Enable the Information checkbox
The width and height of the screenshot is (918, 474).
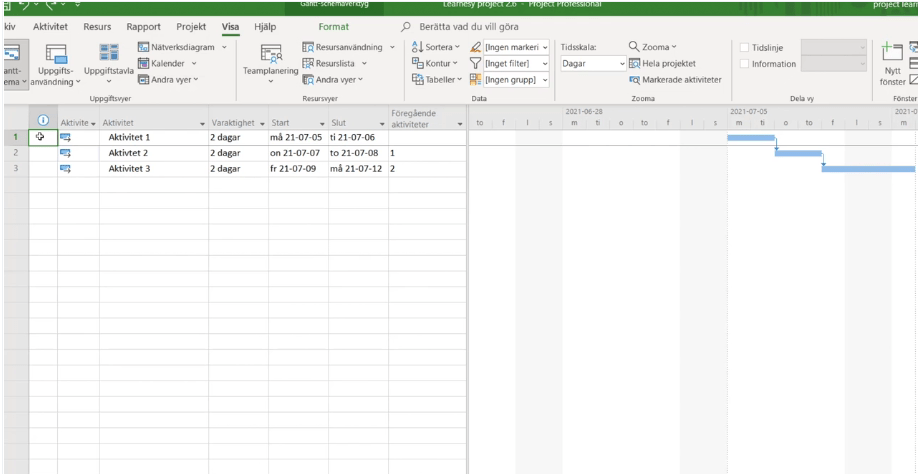[743, 64]
